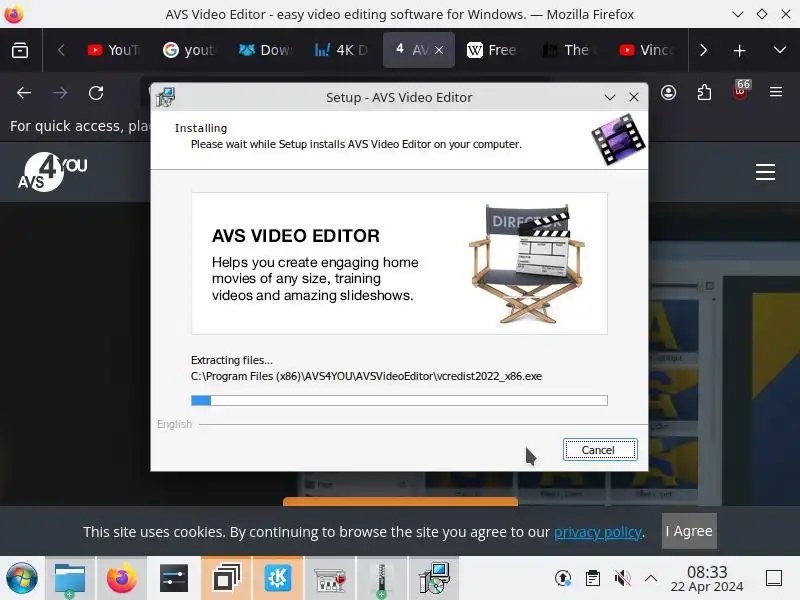Cancel the AVS Video Editor installation
Screen dimensions: 800x600
click(x=600, y=449)
